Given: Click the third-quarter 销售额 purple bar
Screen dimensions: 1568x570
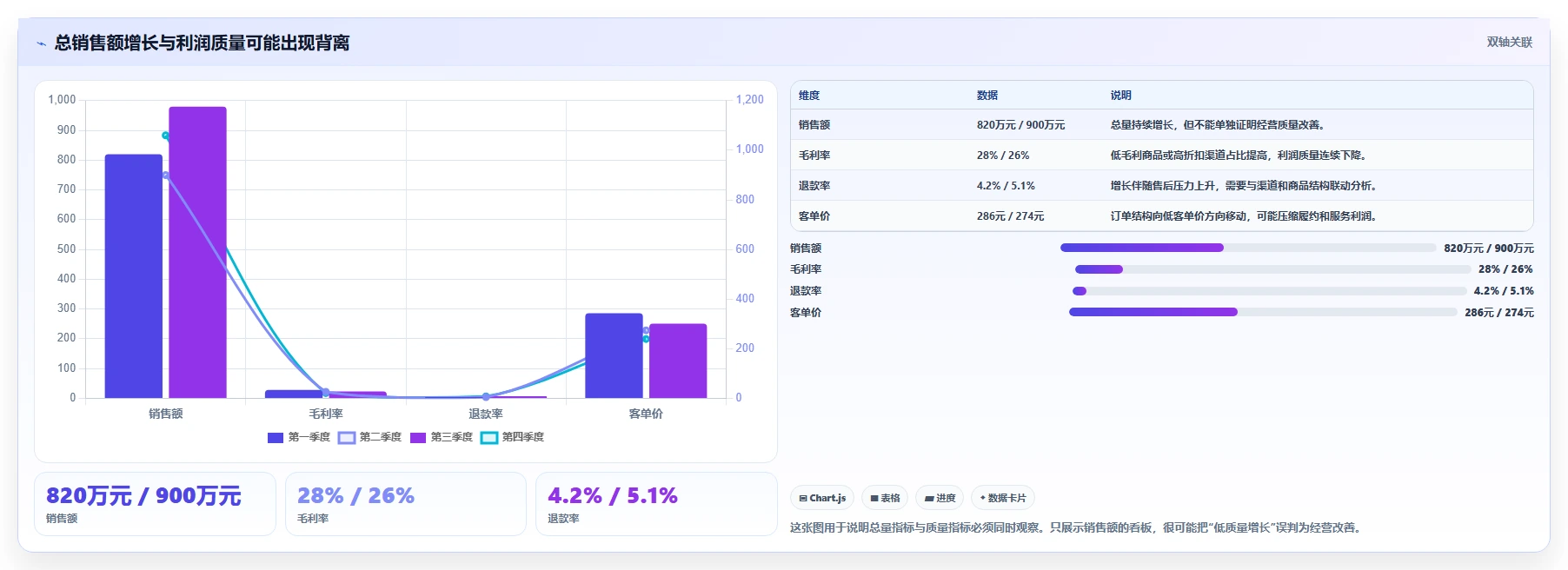Looking at the screenshot, I should click(197, 252).
